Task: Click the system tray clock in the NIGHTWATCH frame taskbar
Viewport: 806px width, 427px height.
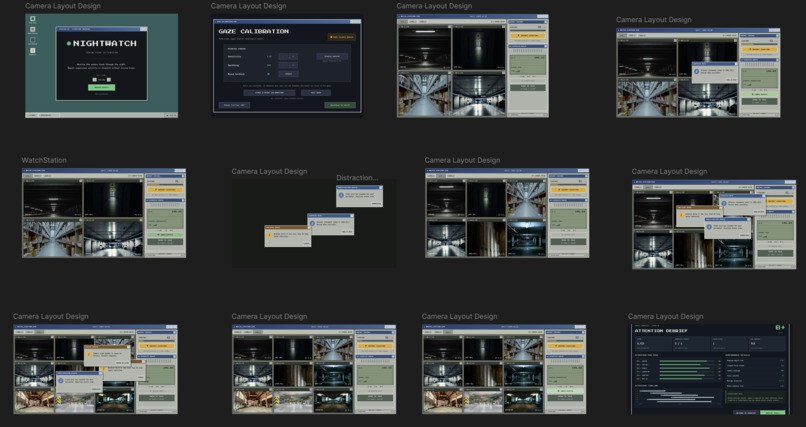Action: coord(171,115)
